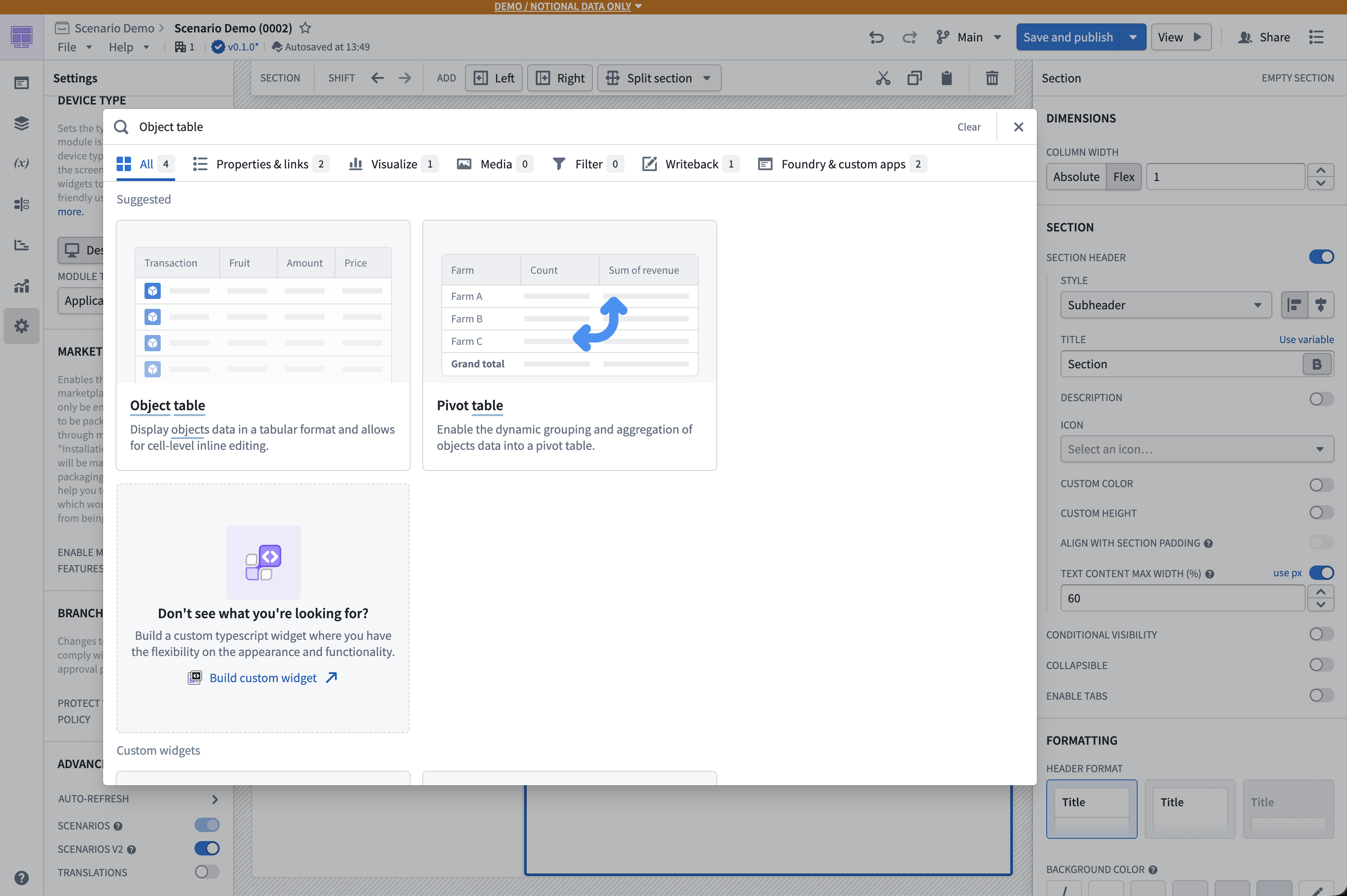Open the settings gear sidebar icon
This screenshot has width=1347, height=896.
[22, 326]
